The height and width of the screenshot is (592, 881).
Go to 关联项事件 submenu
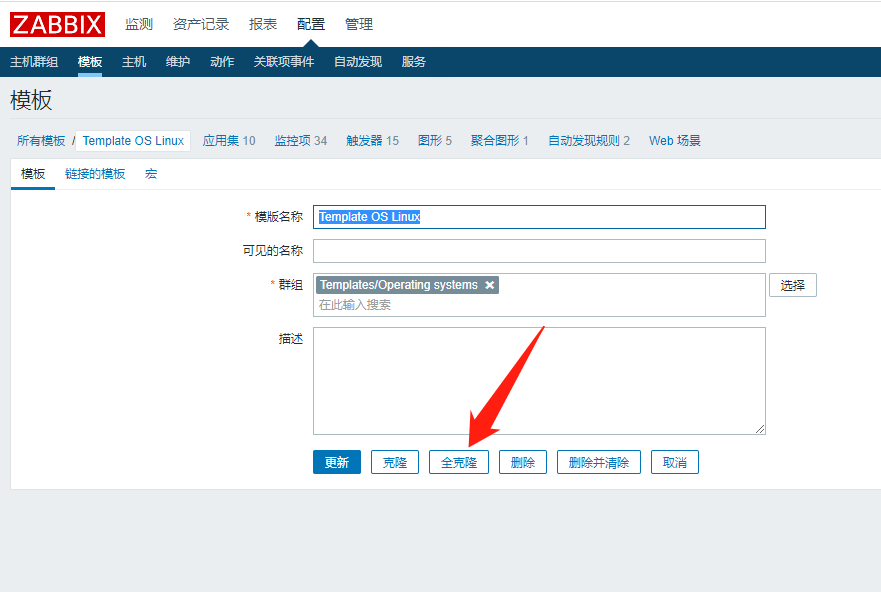pos(284,62)
